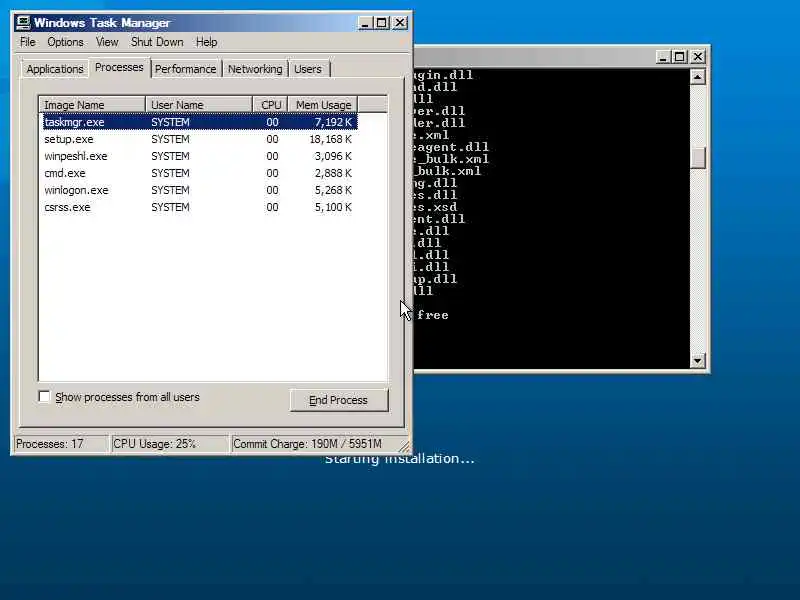Minimize the command prompt window

tap(662, 57)
